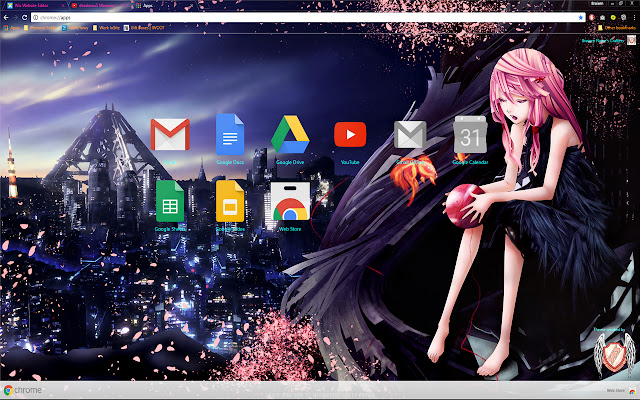Viewport: 640px width, 400px height.
Task: Open Google Drive app
Action: coord(290,135)
